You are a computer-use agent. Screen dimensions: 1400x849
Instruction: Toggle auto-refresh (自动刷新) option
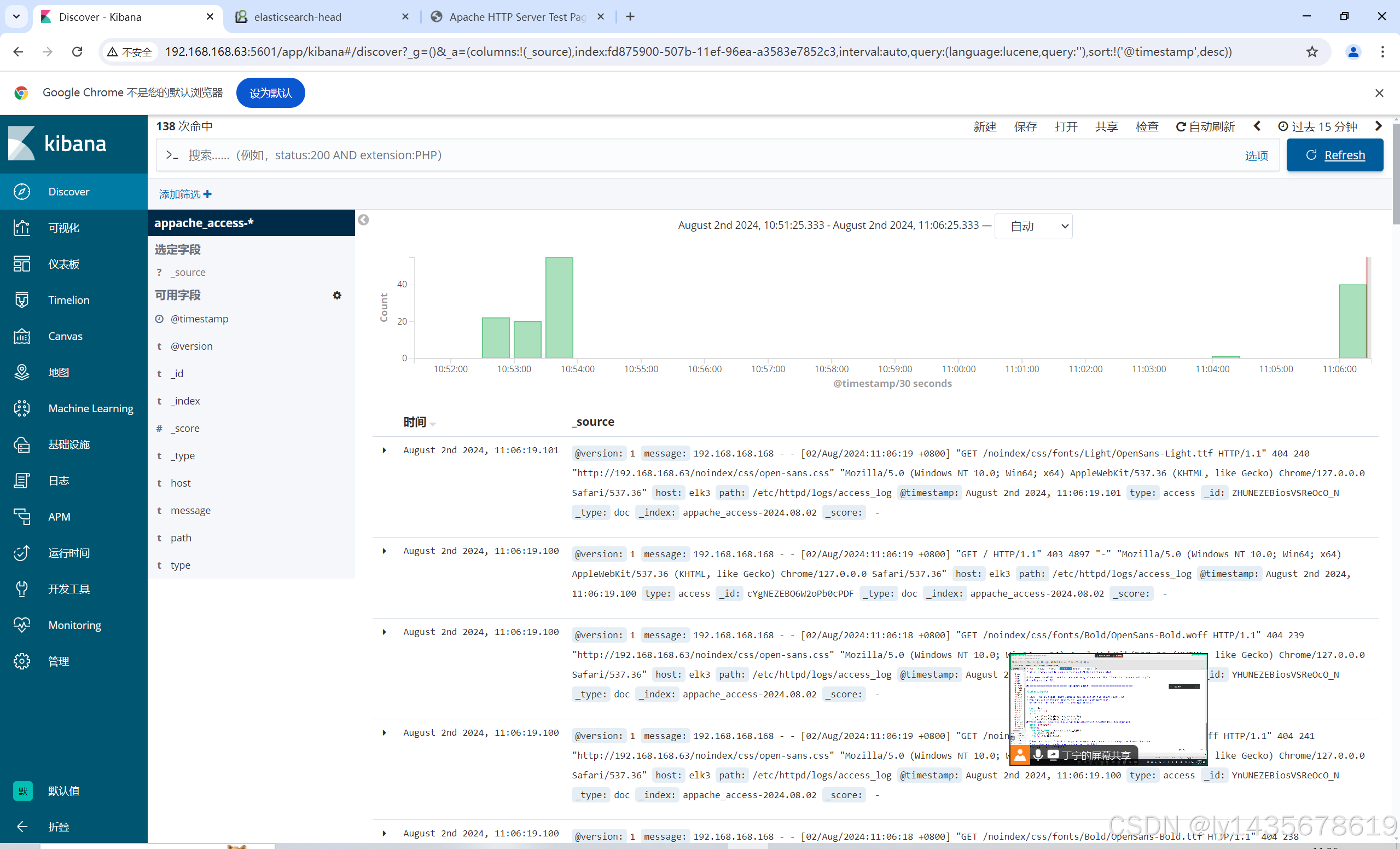1205,126
